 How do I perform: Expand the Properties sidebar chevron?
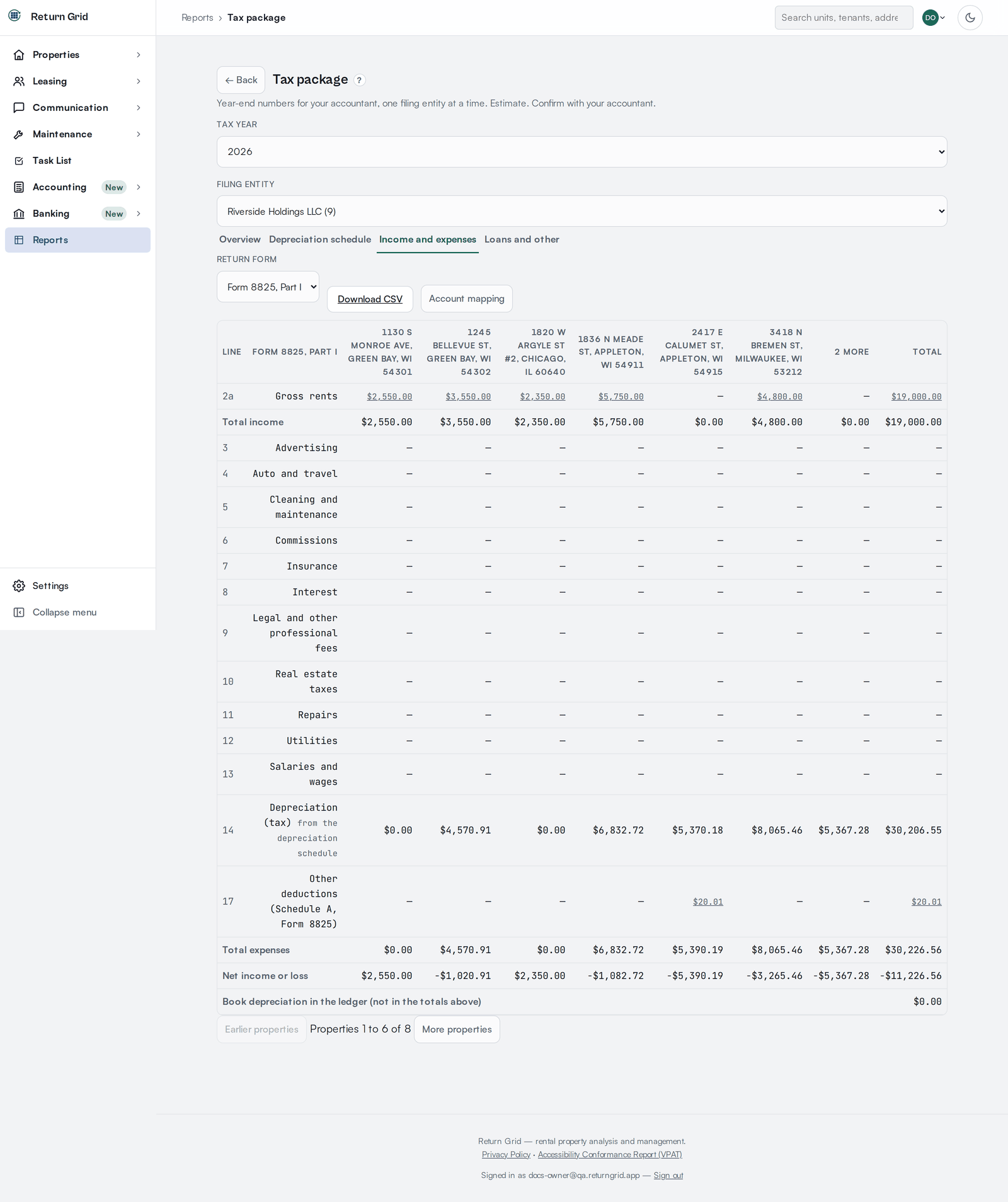[139, 55]
